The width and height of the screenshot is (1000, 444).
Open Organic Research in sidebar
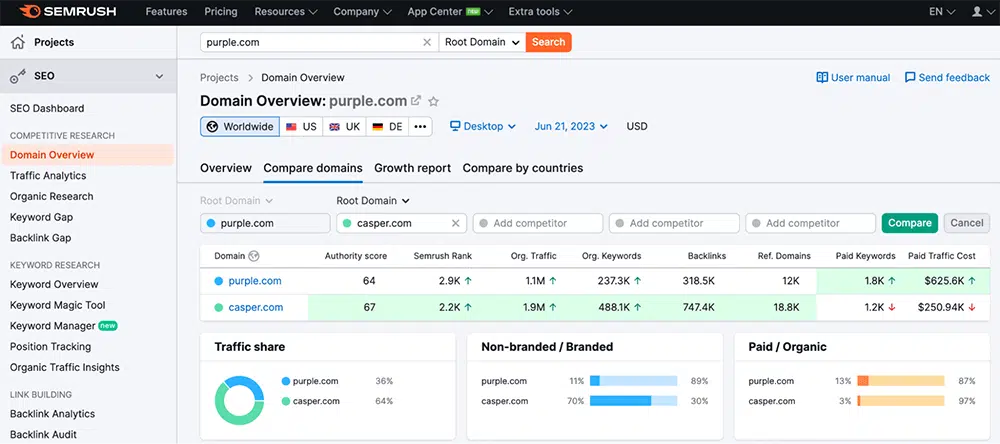click(x=52, y=196)
